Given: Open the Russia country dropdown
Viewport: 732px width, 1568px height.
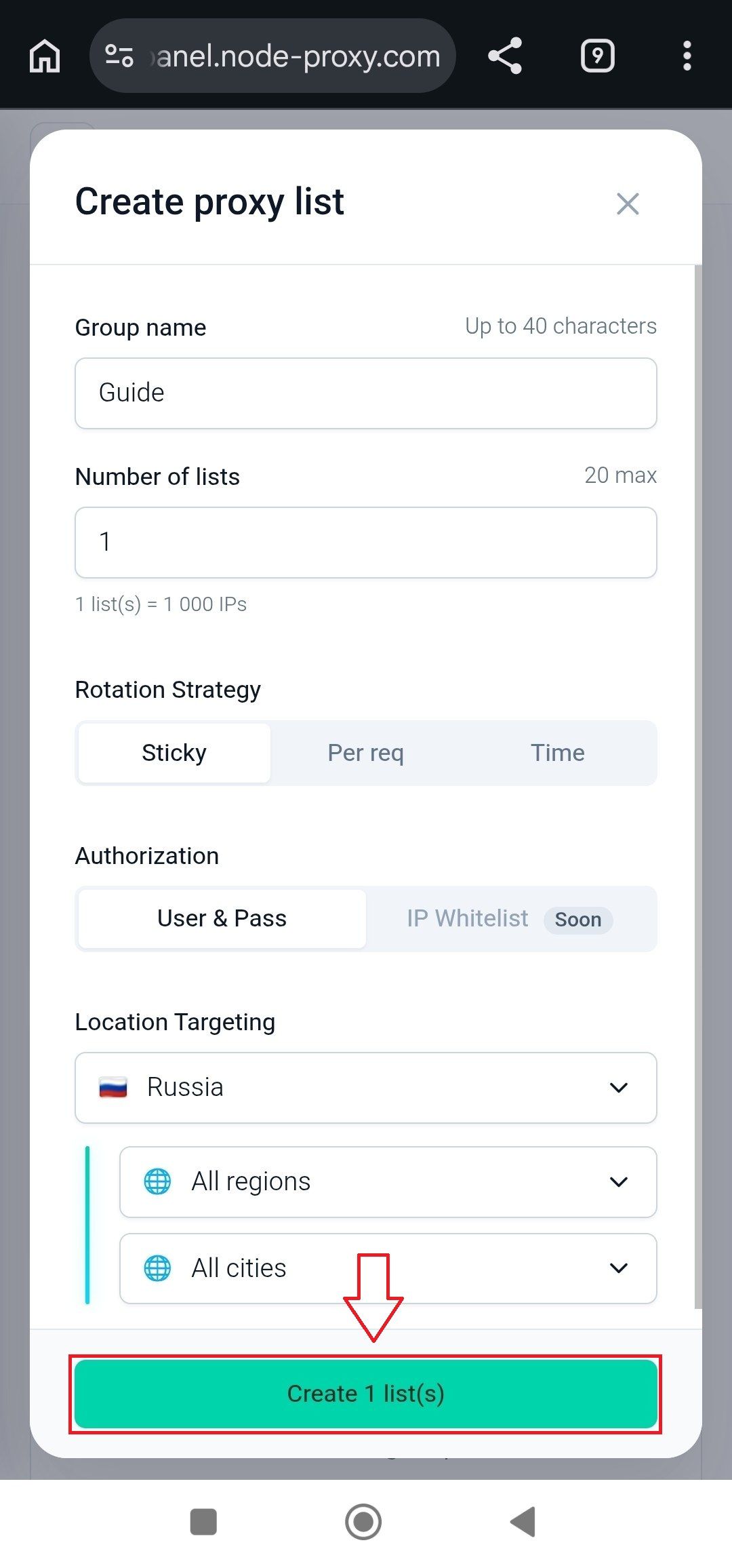Looking at the screenshot, I should [x=366, y=1088].
